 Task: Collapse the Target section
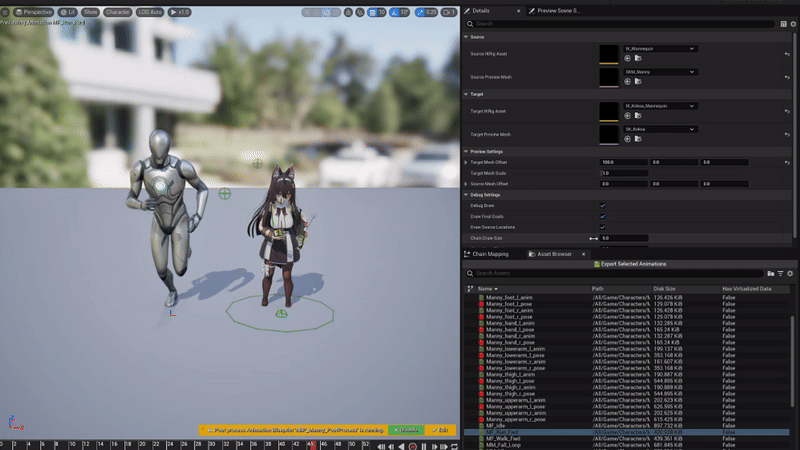(466, 94)
